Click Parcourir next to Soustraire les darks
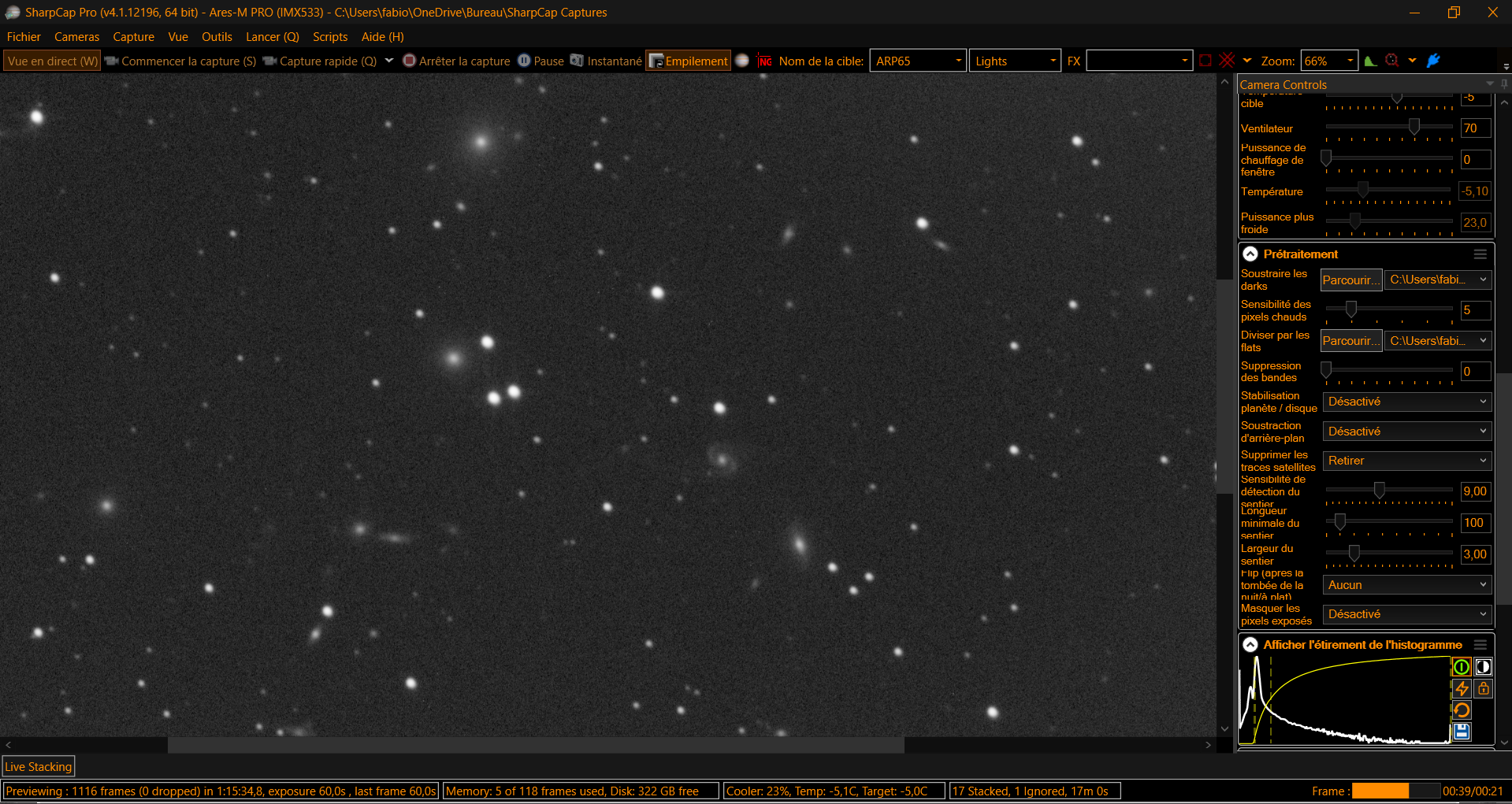 [1351, 280]
